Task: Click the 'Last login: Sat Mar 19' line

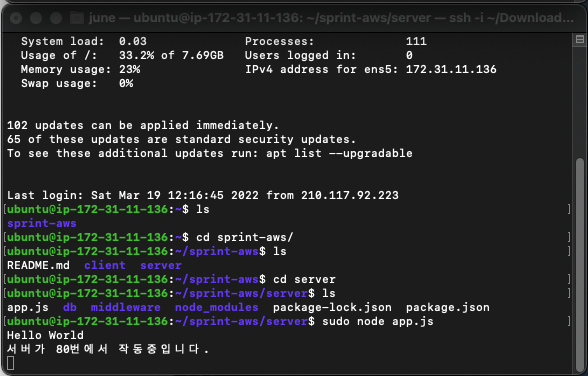Action: click(x=202, y=195)
